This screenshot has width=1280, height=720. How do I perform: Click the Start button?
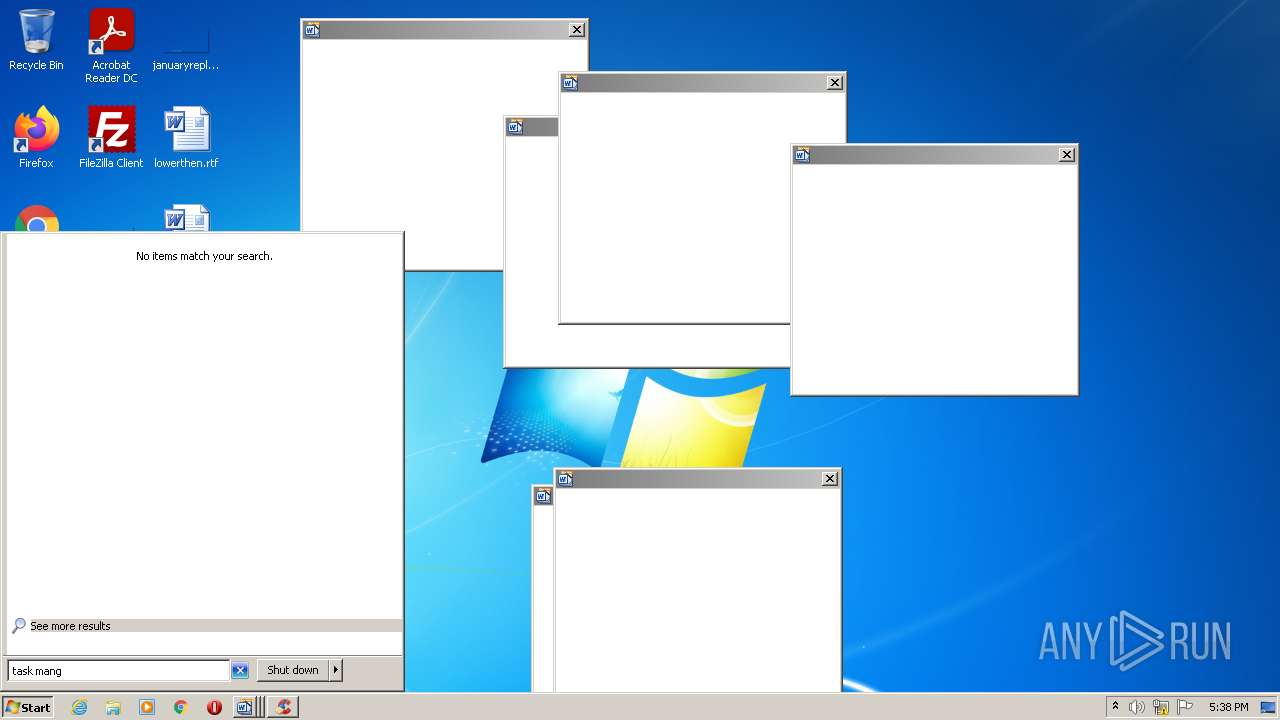tap(28, 707)
